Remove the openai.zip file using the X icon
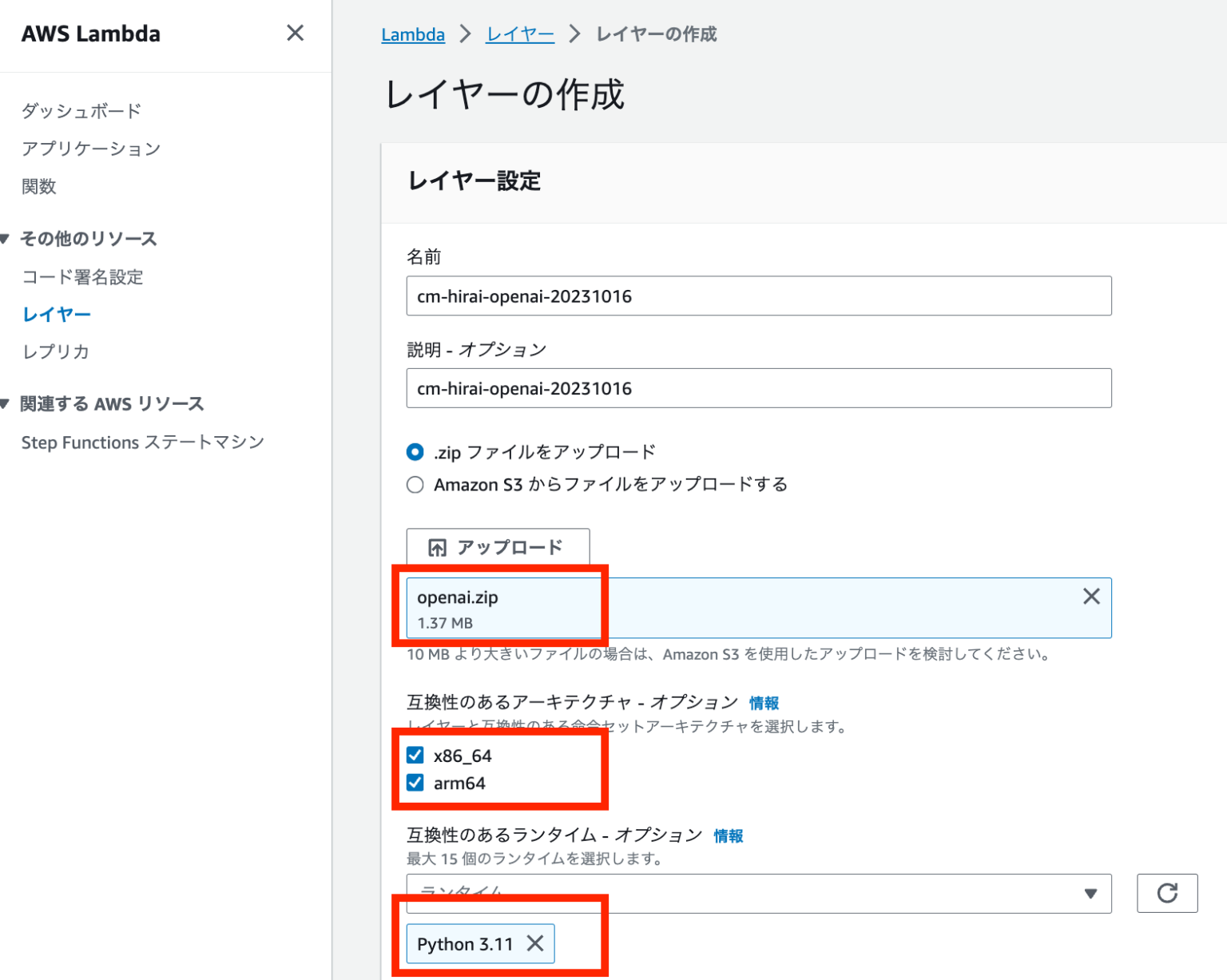 [x=1091, y=596]
